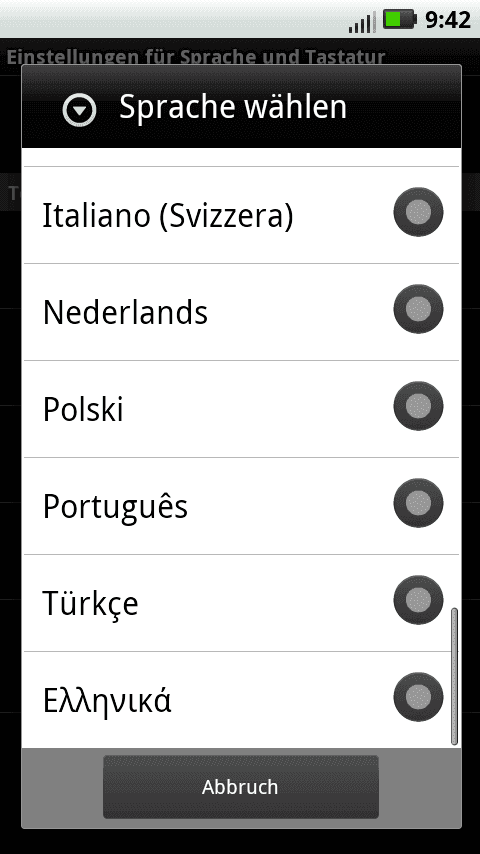Tap the battery icon in status bar
Screen dimensions: 480x854
click(400, 20)
